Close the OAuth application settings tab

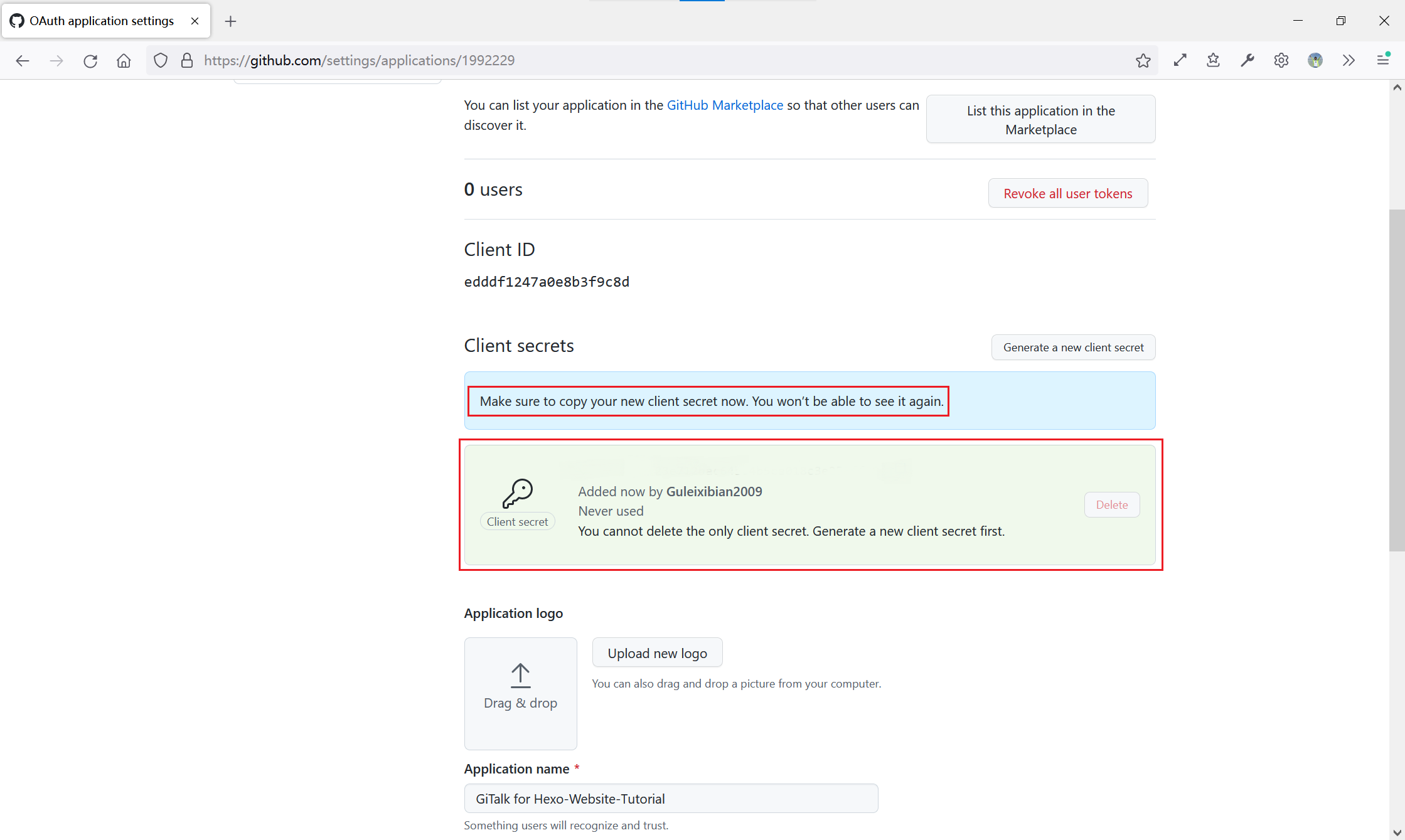pos(195,21)
